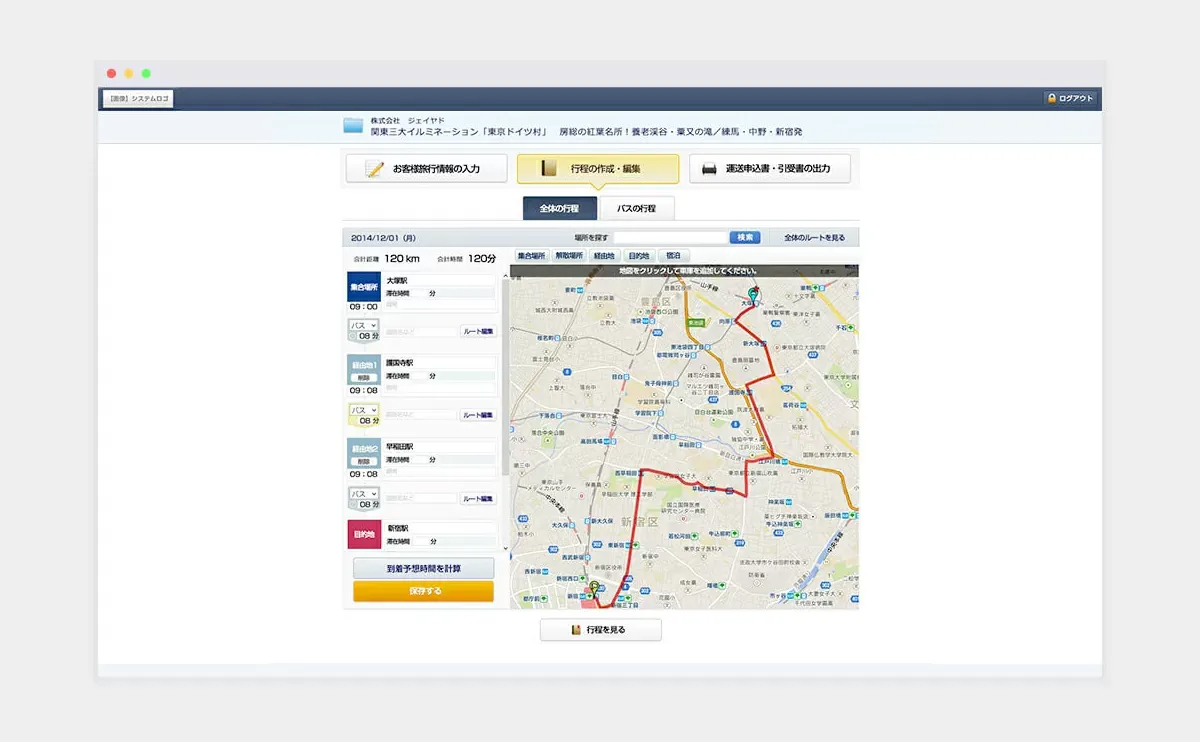Click the printer icon for application output
The width and height of the screenshot is (1200, 742).
click(708, 169)
